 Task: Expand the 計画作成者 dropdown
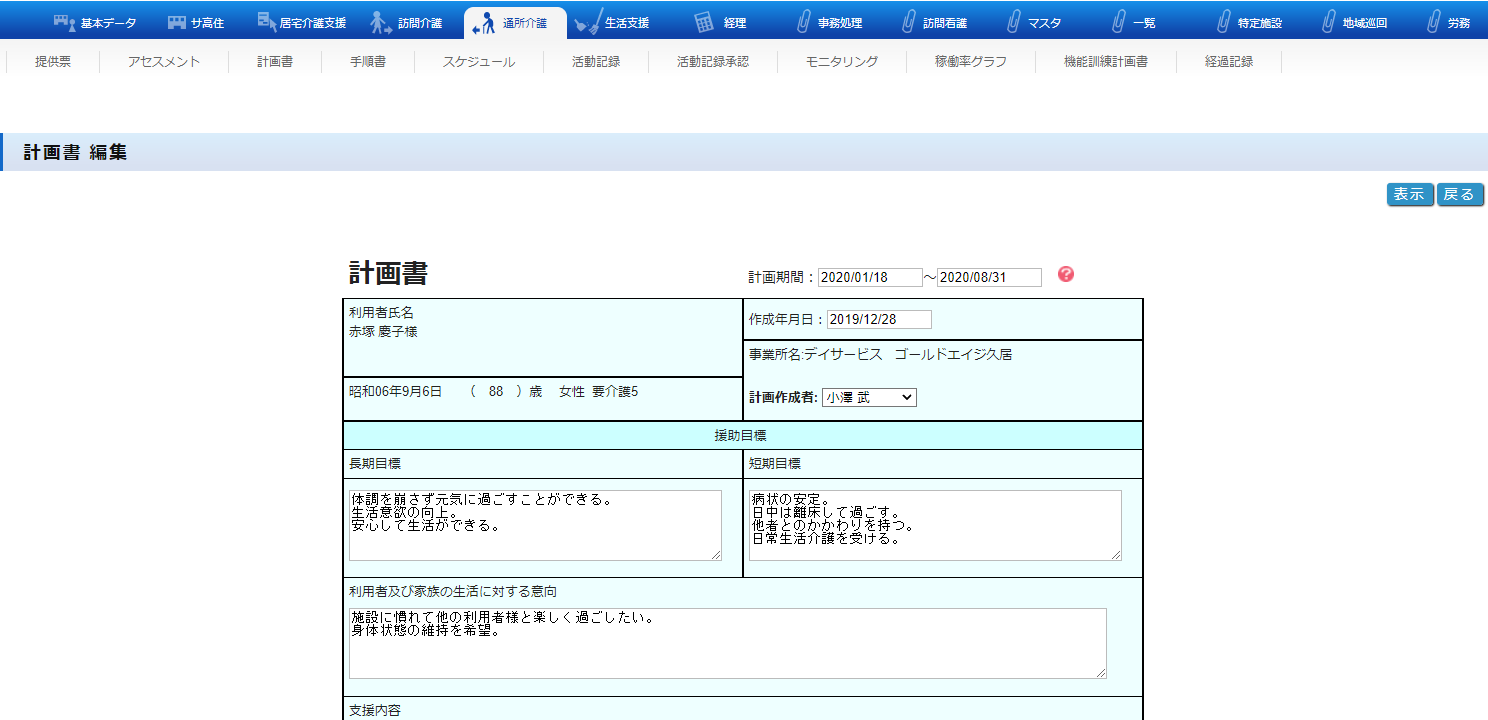868,397
